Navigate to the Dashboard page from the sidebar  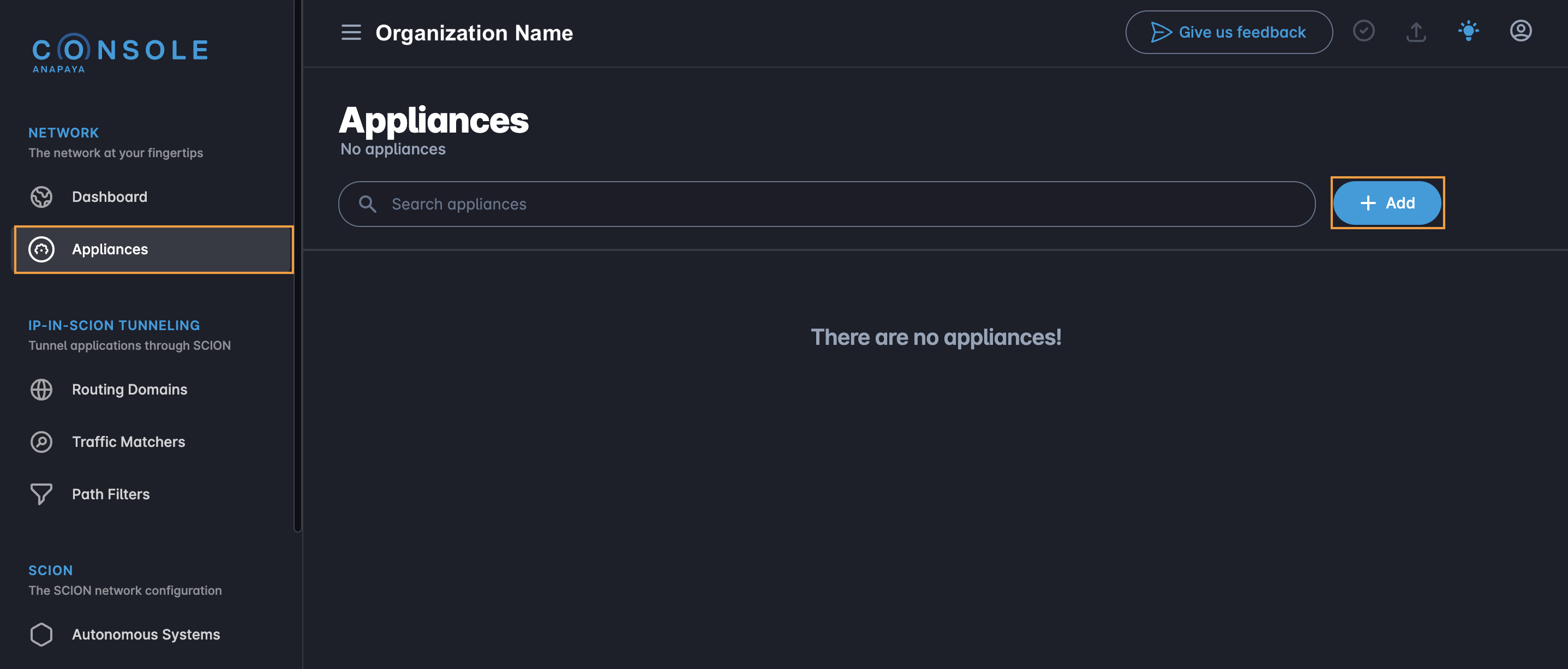(110, 196)
